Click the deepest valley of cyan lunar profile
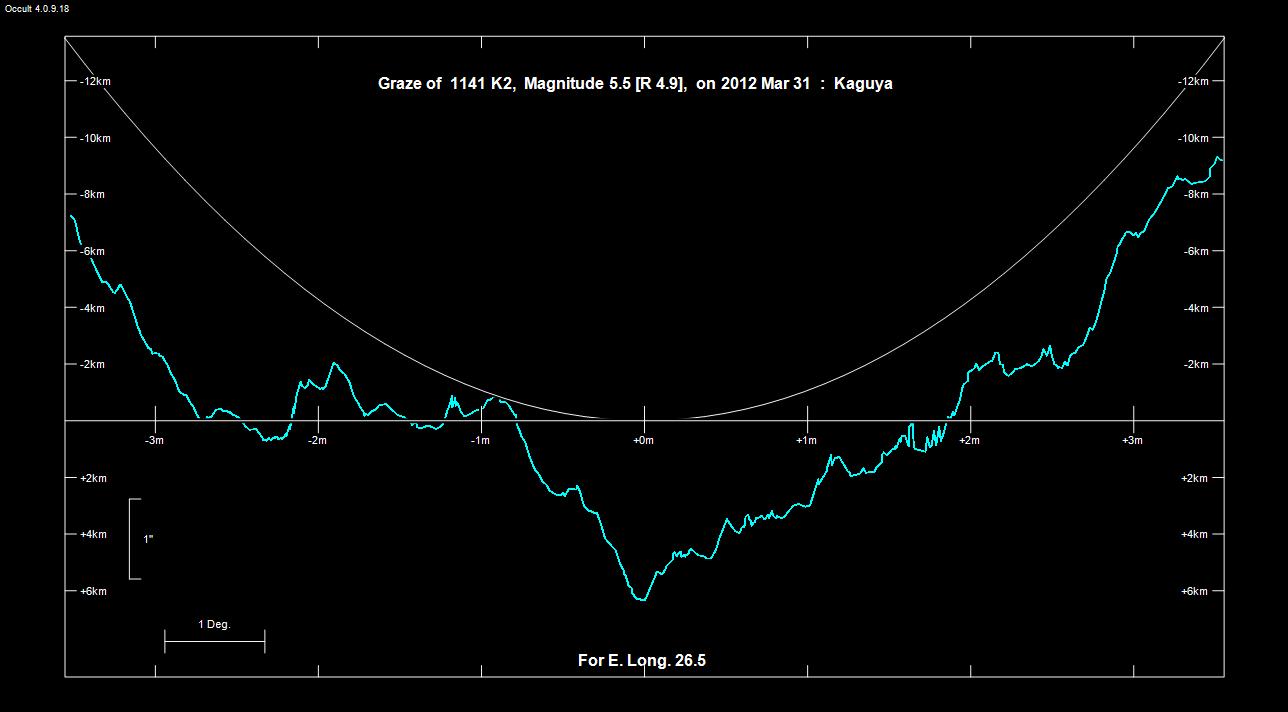This screenshot has height=712, width=1288. click(x=641, y=599)
